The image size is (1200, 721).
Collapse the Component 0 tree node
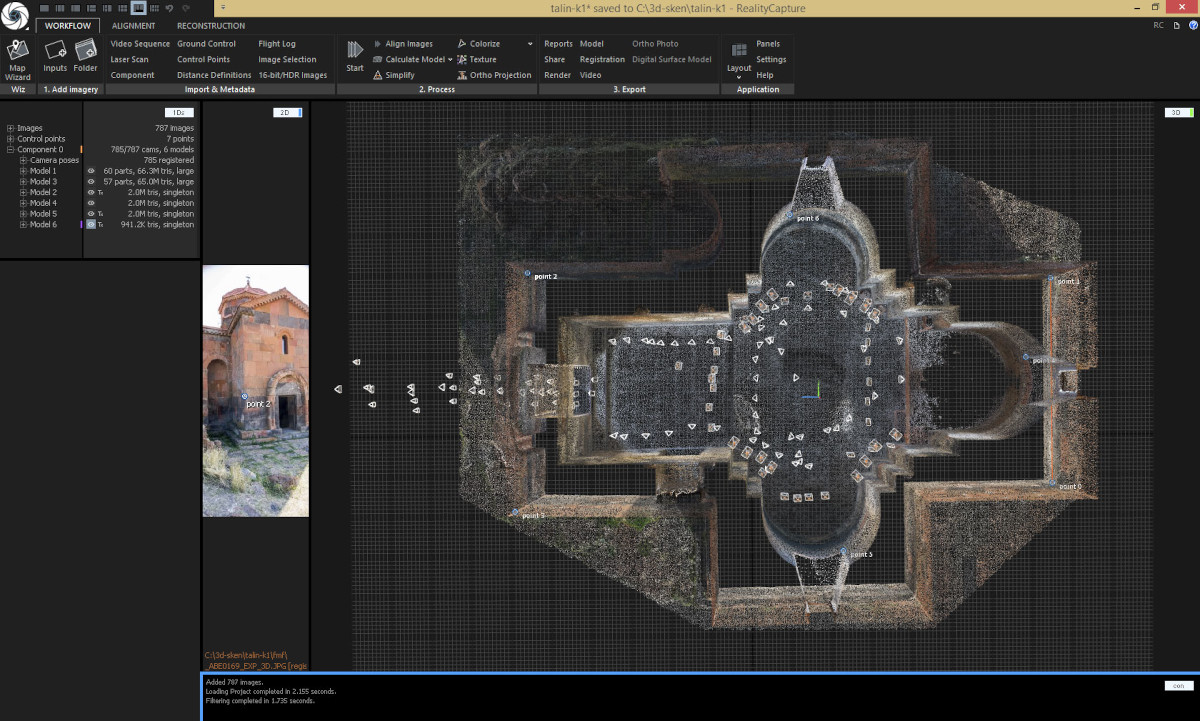click(10, 150)
